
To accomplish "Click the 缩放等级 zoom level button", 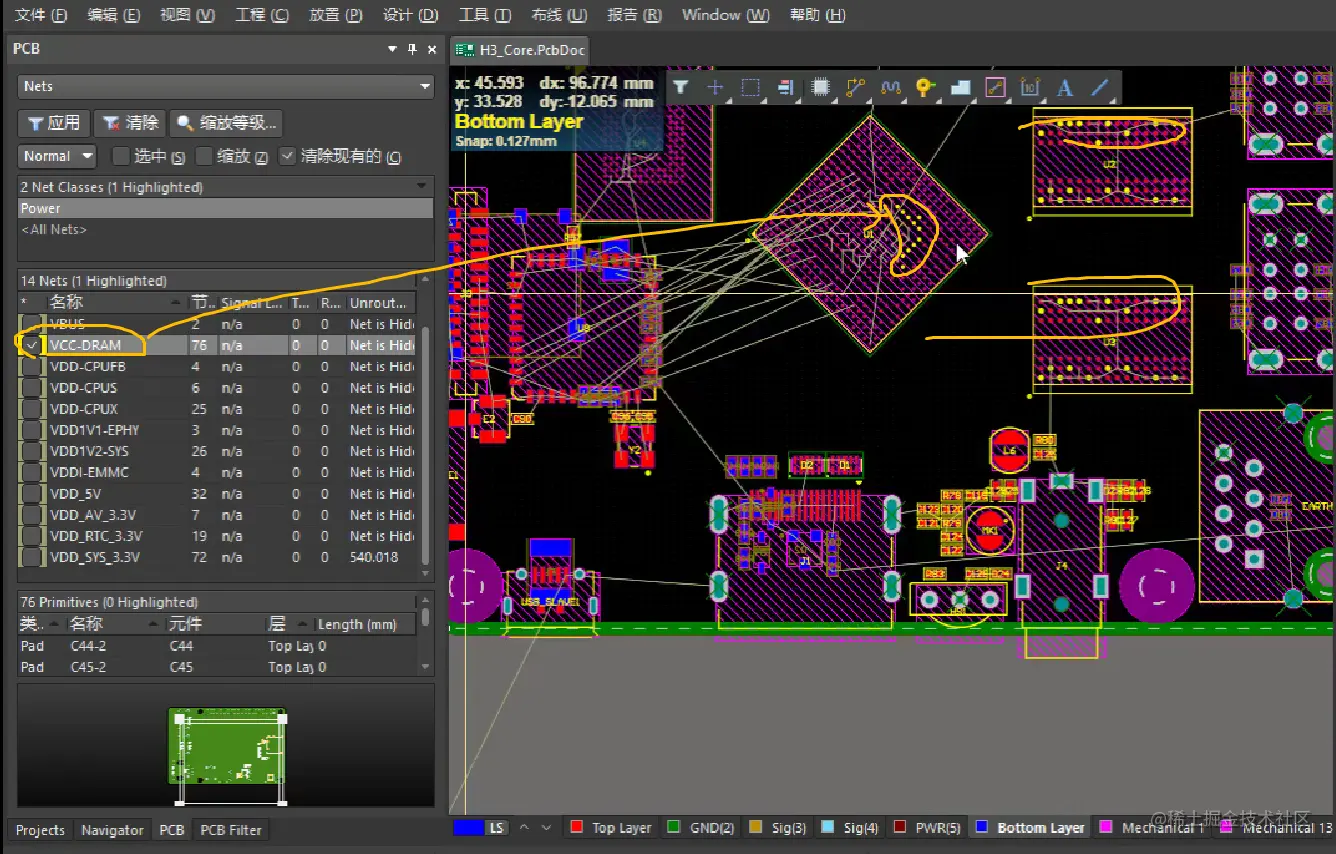I will coord(227,123).
